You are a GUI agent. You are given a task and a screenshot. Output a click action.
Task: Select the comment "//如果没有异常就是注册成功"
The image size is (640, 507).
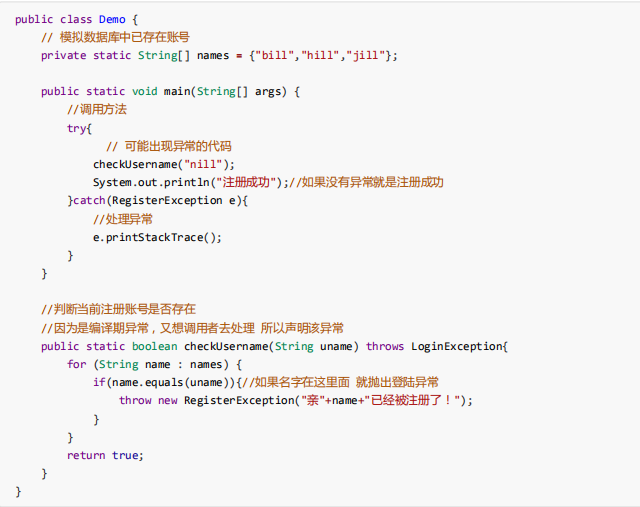coord(367,182)
